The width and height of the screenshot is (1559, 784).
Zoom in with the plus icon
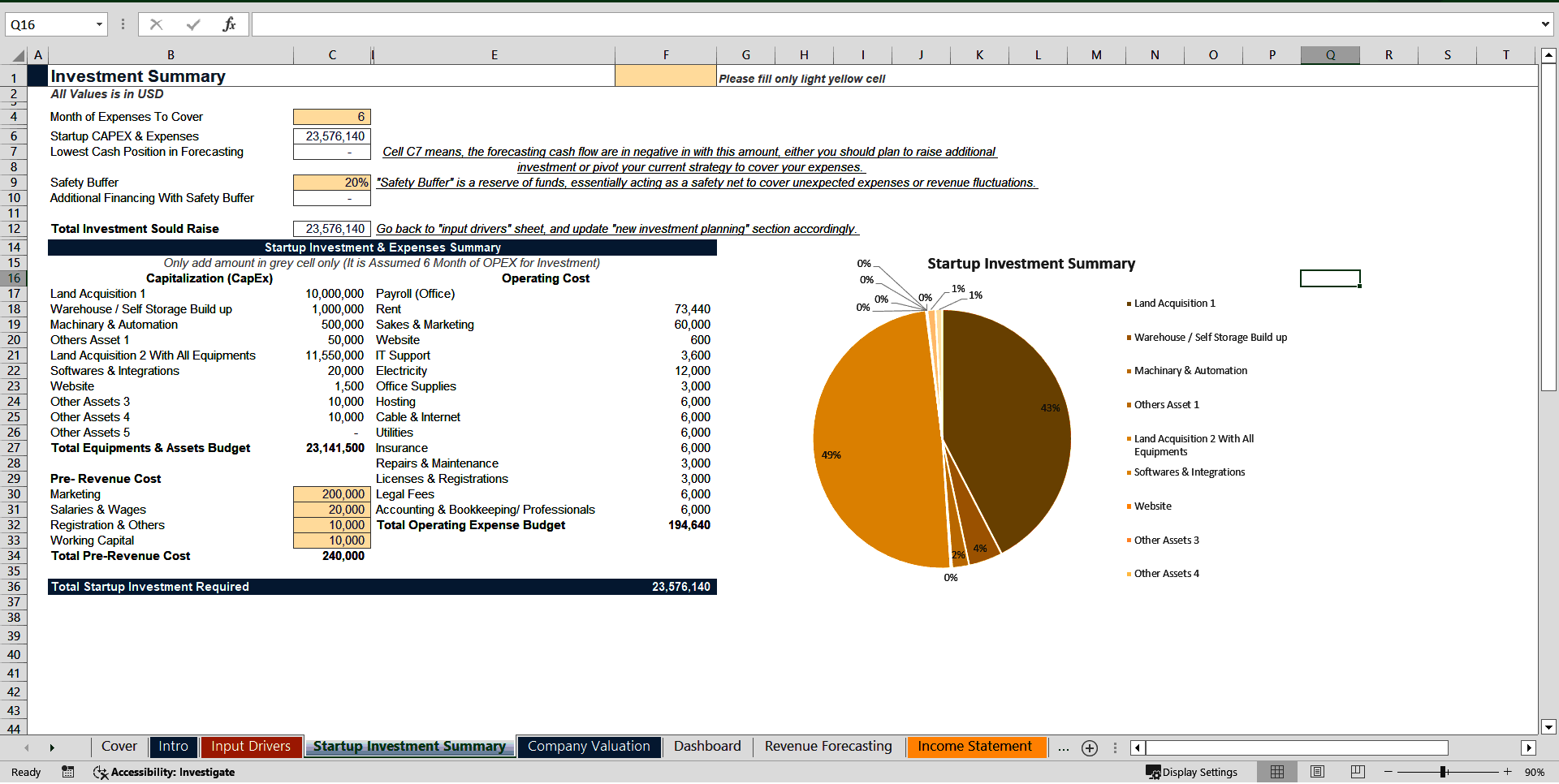point(1507,772)
